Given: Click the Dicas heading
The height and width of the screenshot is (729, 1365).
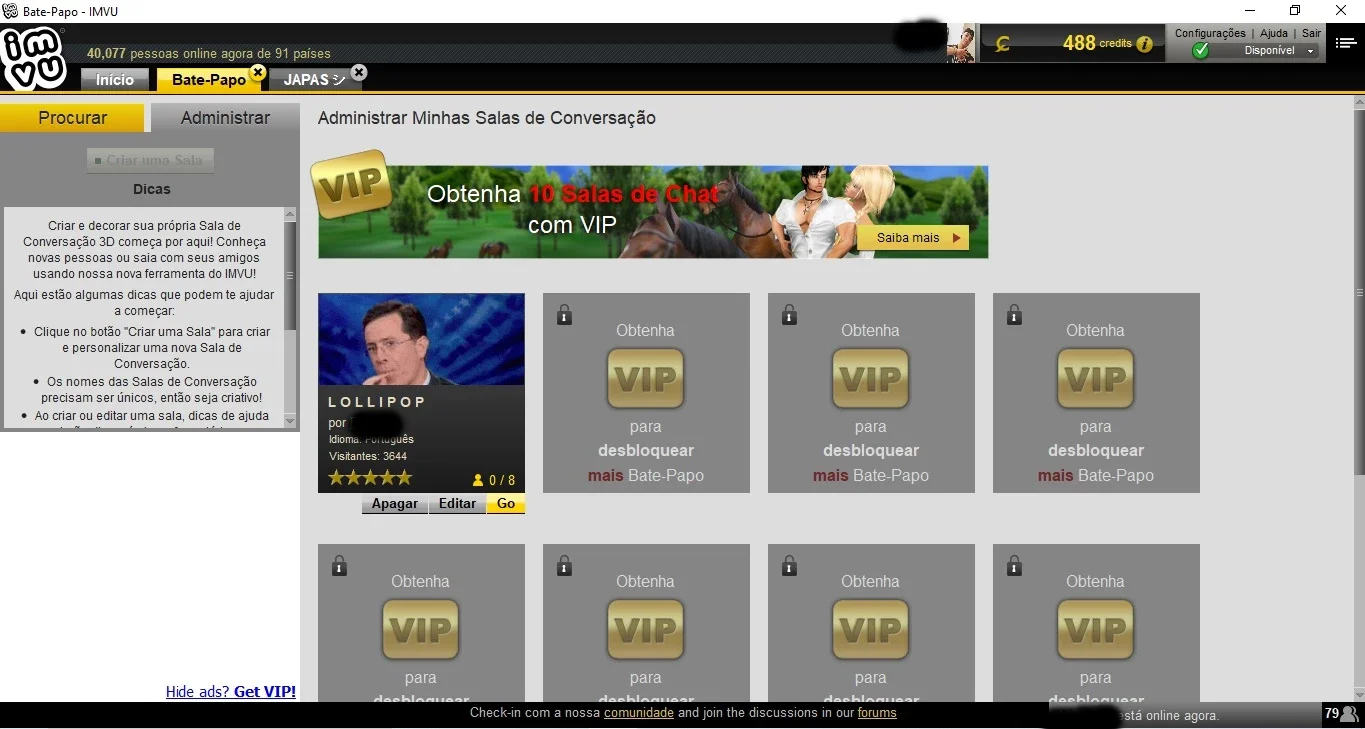Looking at the screenshot, I should 151,189.
